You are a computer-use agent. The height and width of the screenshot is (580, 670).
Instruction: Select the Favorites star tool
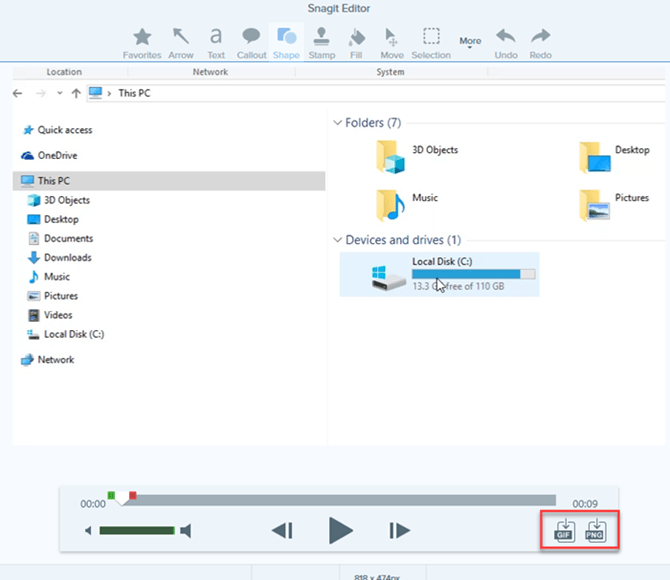(142, 43)
